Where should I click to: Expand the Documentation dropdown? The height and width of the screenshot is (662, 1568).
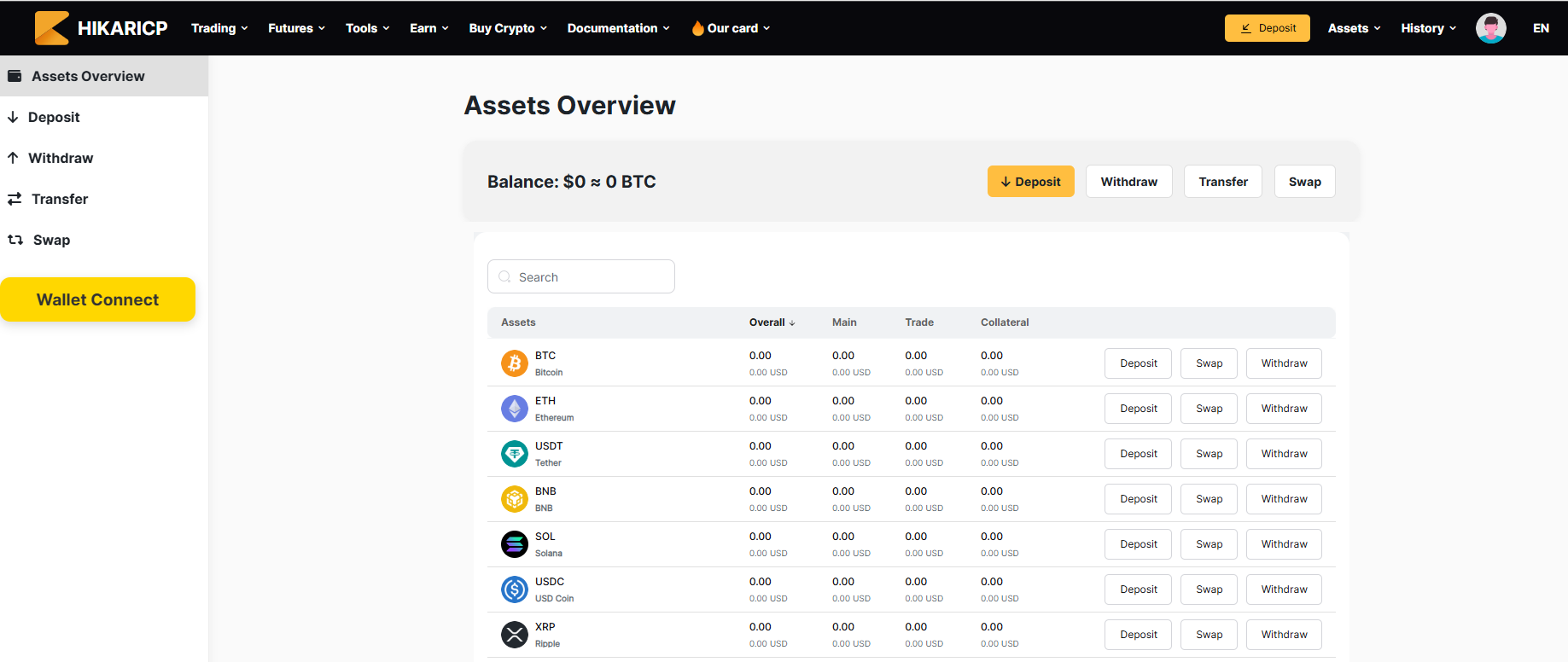(x=618, y=28)
